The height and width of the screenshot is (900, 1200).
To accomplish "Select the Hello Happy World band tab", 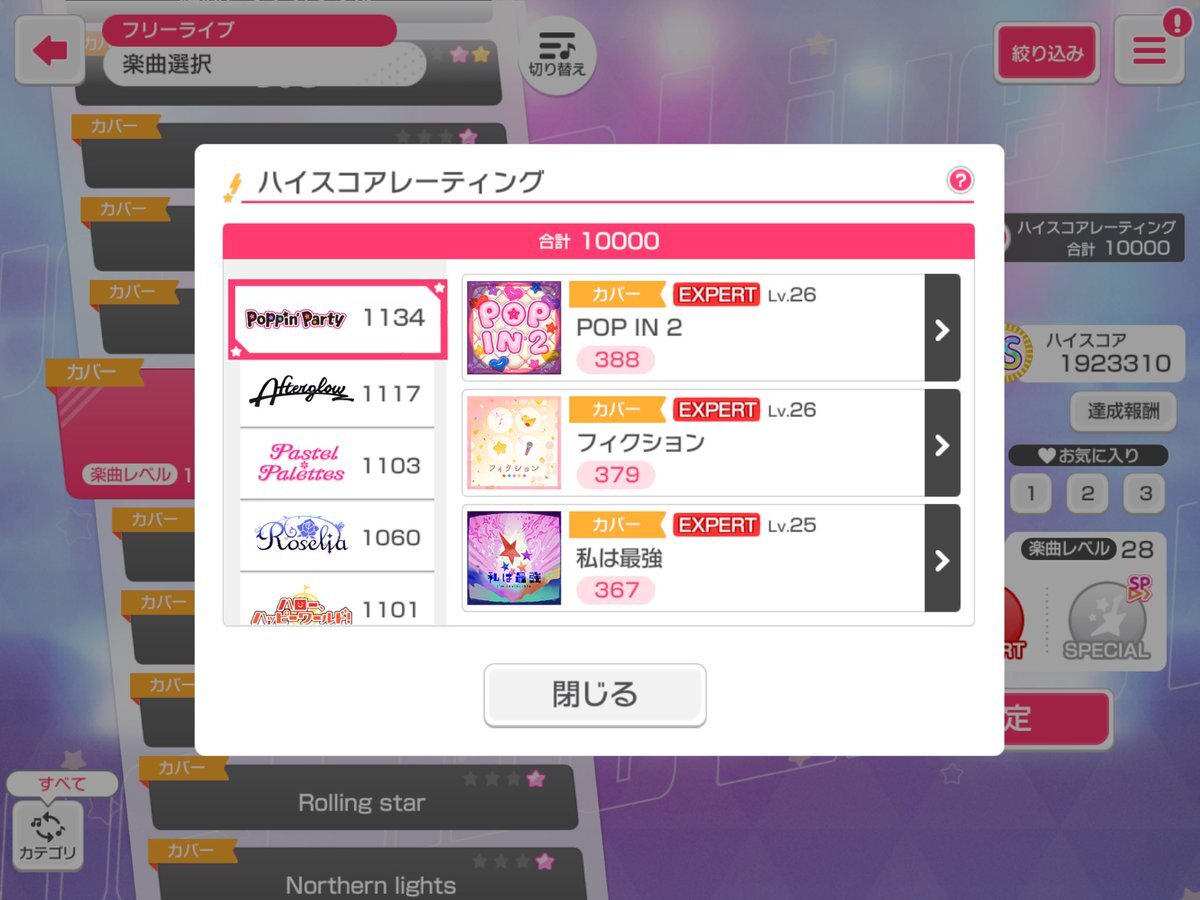I will [337, 602].
